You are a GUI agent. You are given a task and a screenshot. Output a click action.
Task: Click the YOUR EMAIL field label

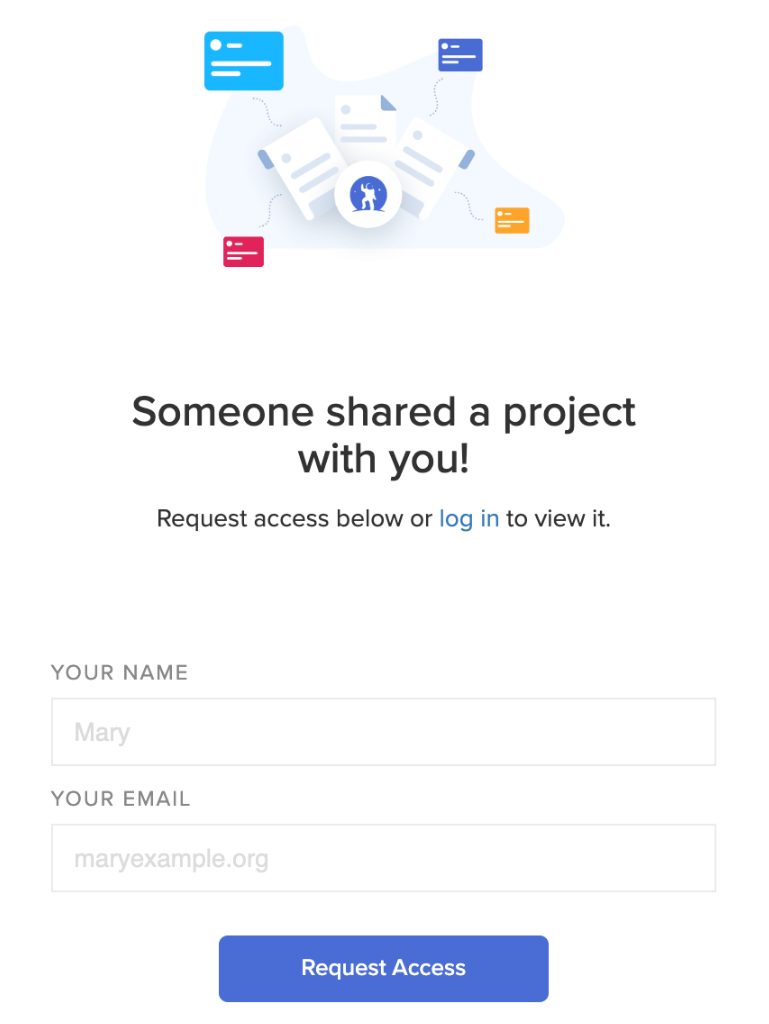click(x=120, y=799)
